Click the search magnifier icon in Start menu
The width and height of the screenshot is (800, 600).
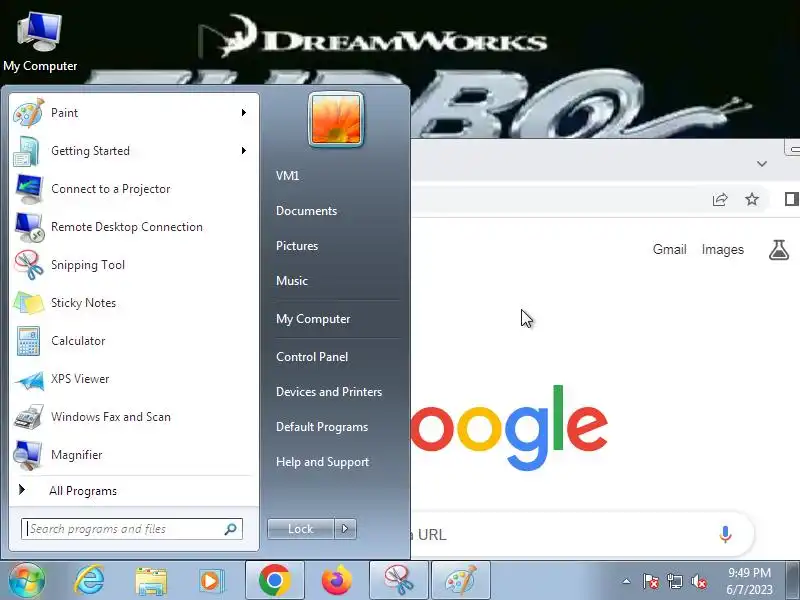[230, 529]
